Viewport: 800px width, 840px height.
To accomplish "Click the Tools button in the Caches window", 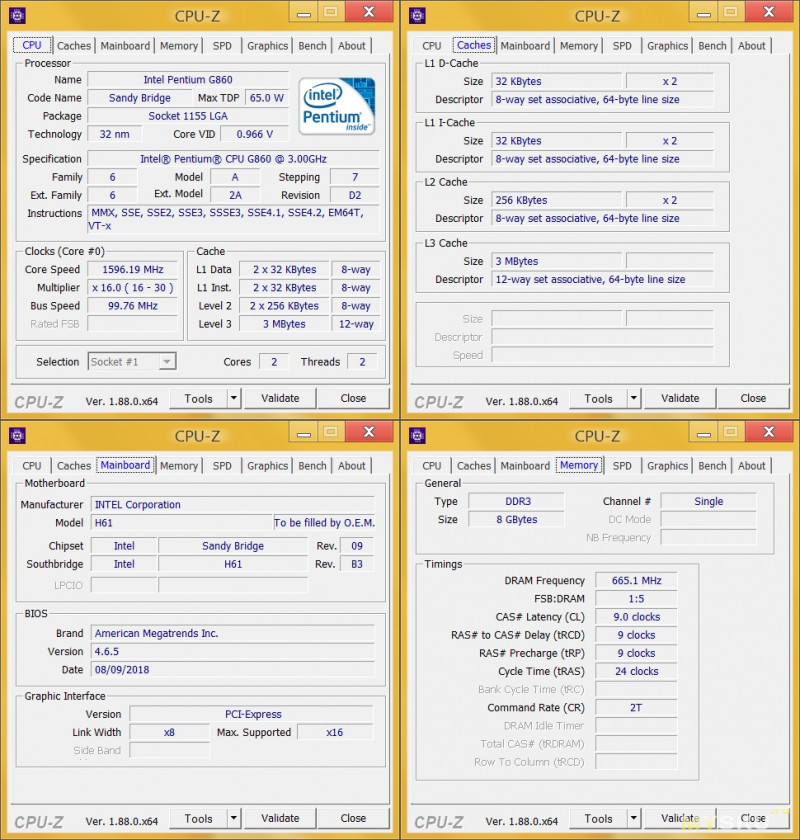I will [x=599, y=399].
